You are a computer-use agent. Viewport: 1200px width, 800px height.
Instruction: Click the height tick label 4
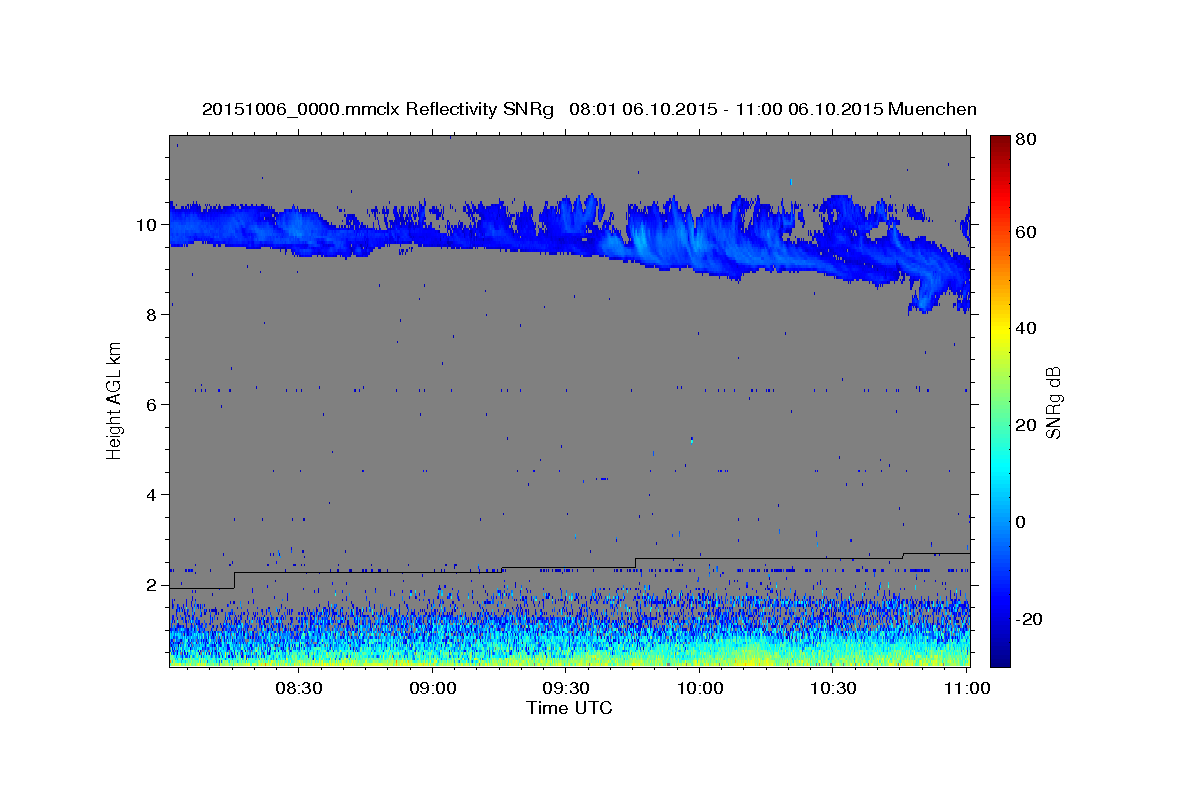(x=152, y=495)
